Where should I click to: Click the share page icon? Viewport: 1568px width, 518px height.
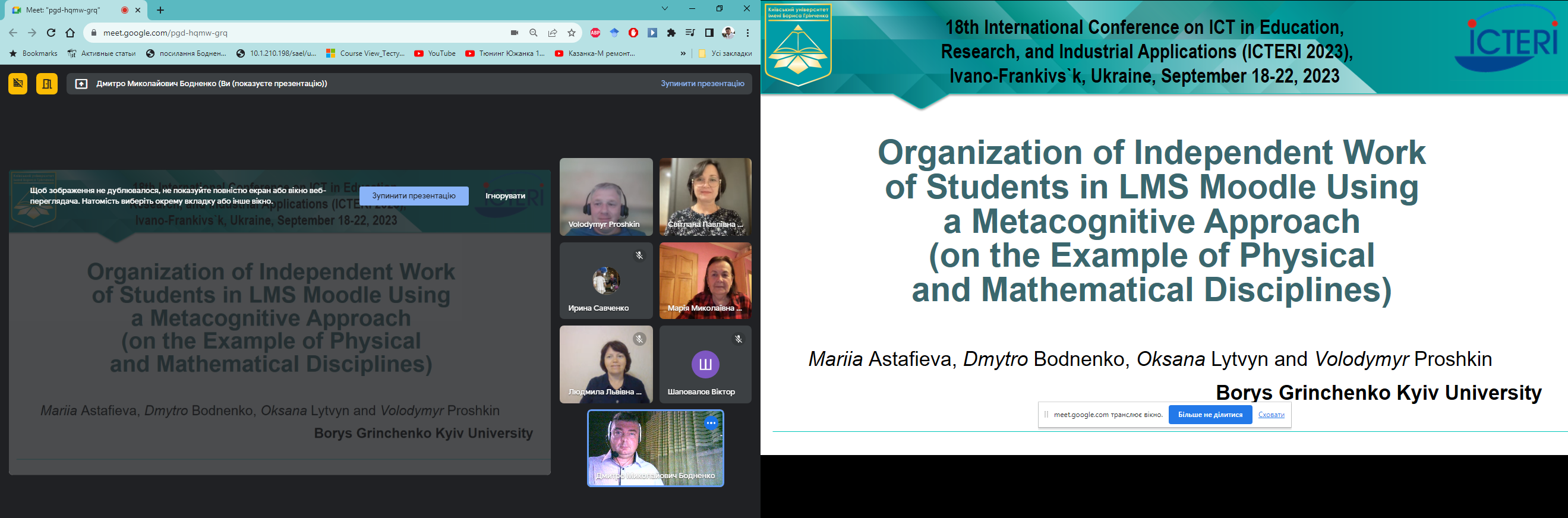pos(552,33)
